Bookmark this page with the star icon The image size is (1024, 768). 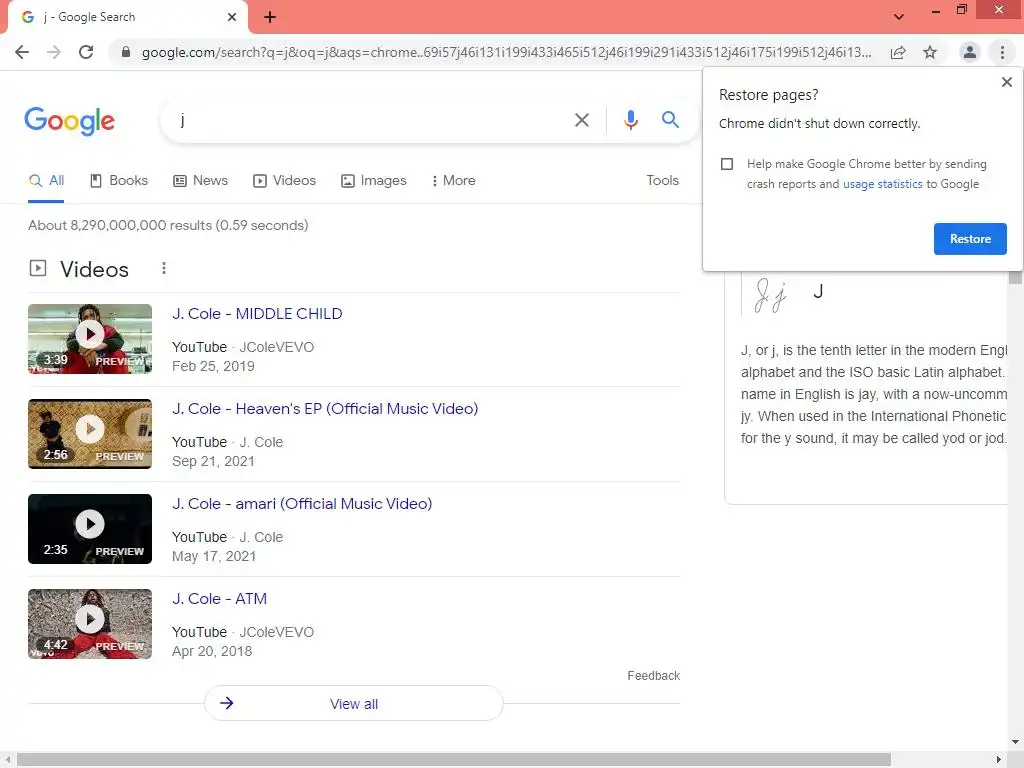[x=930, y=52]
